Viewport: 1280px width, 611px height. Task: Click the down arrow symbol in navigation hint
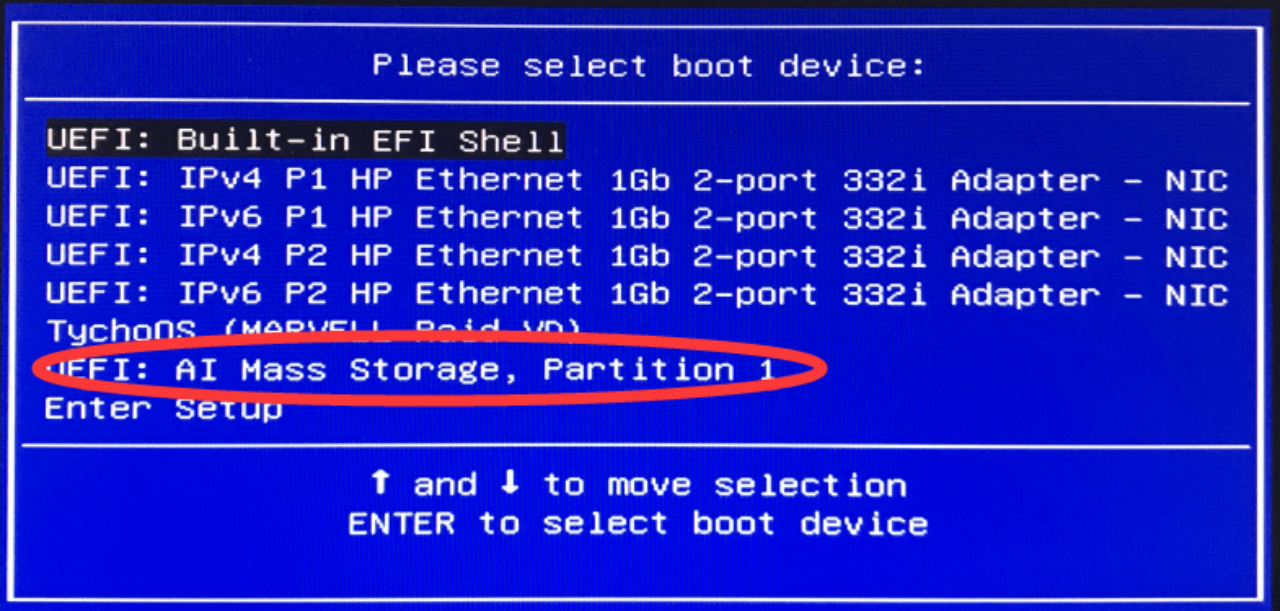tap(510, 484)
